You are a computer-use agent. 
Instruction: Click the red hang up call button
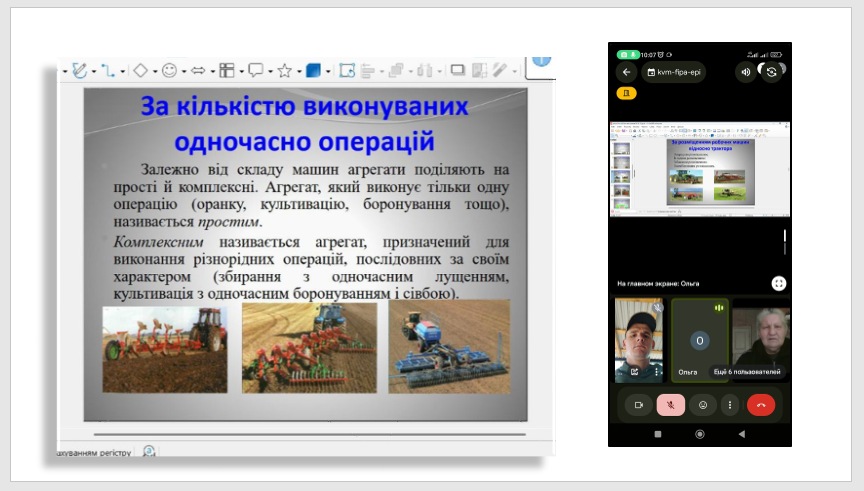[x=761, y=405]
